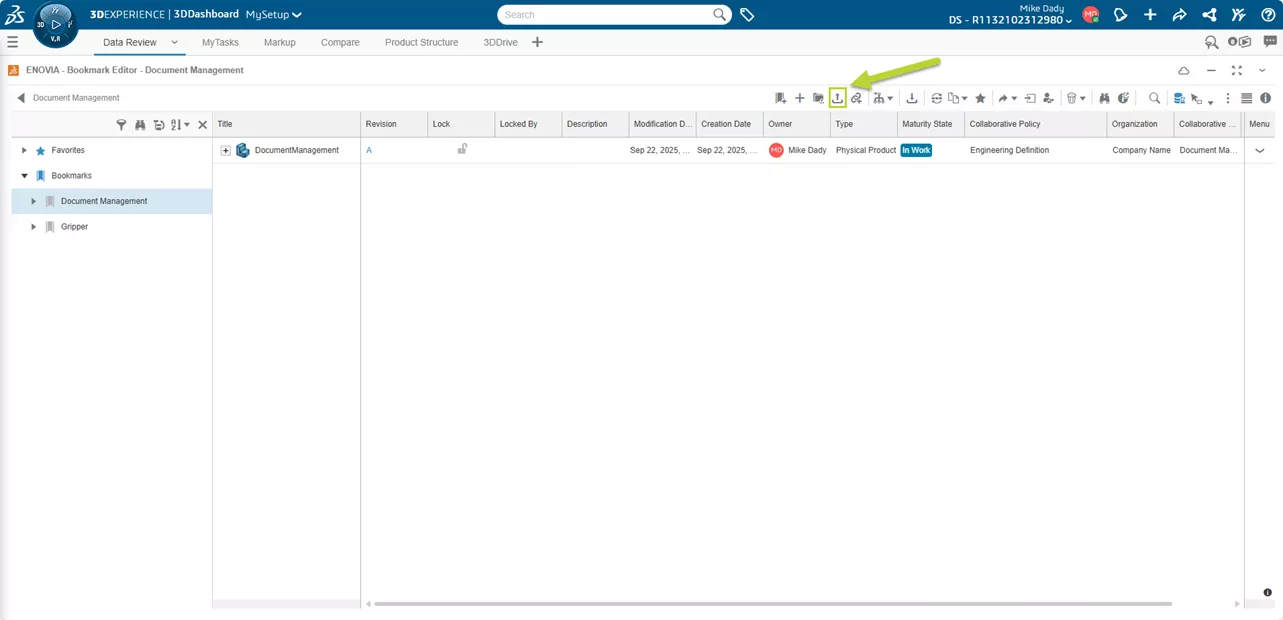Expand the DocumentManagement row with the plus box

226,150
